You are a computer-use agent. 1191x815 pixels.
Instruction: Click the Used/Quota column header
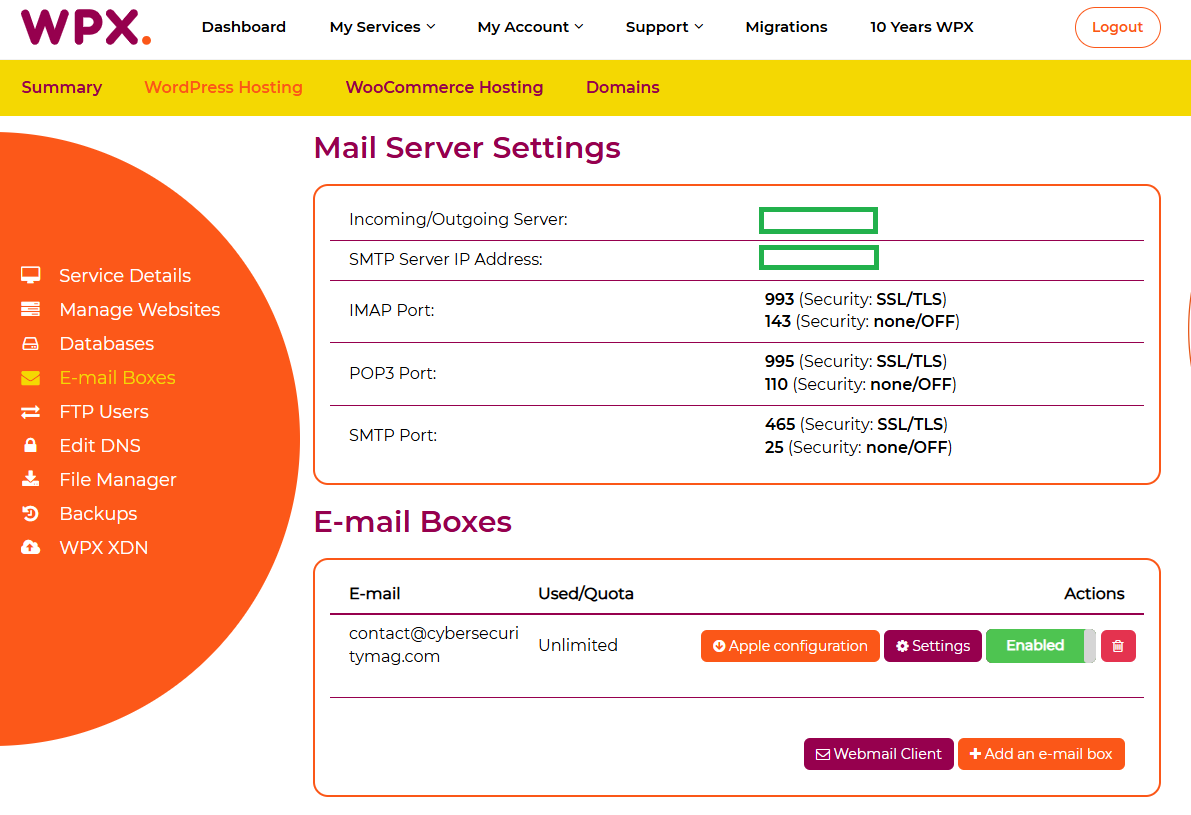[586, 594]
